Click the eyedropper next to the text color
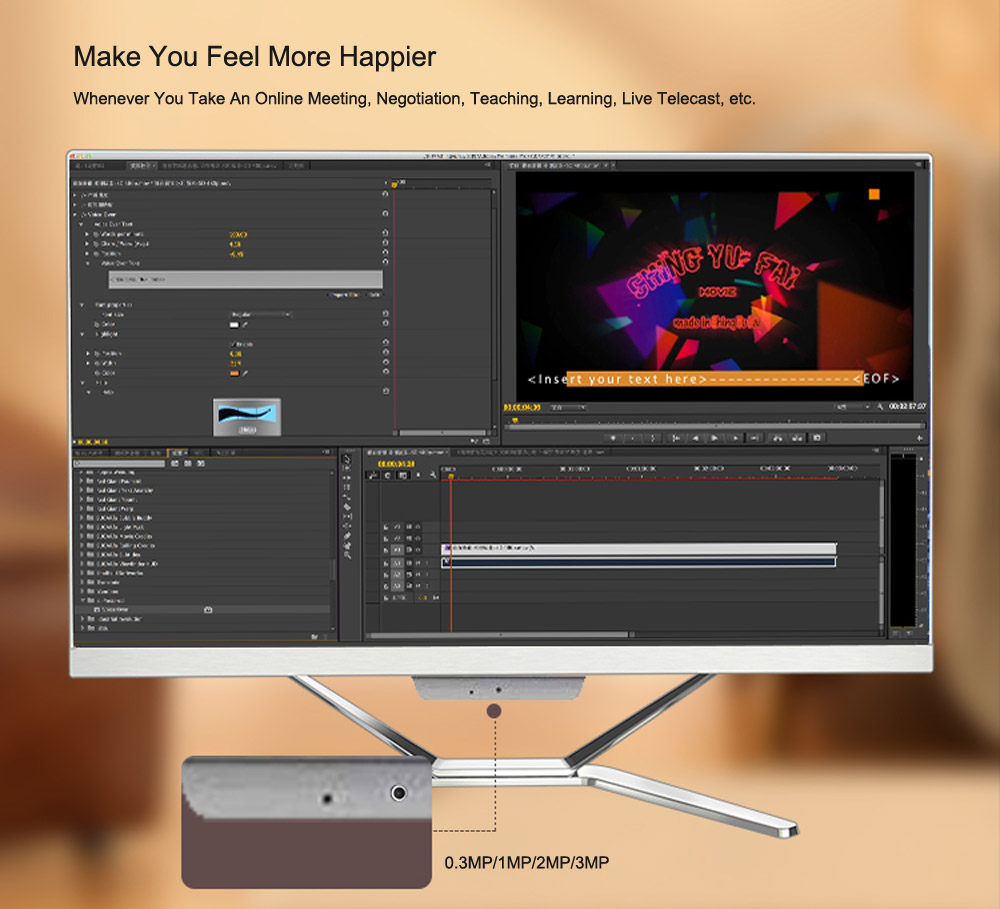The image size is (1000, 909). [244, 325]
